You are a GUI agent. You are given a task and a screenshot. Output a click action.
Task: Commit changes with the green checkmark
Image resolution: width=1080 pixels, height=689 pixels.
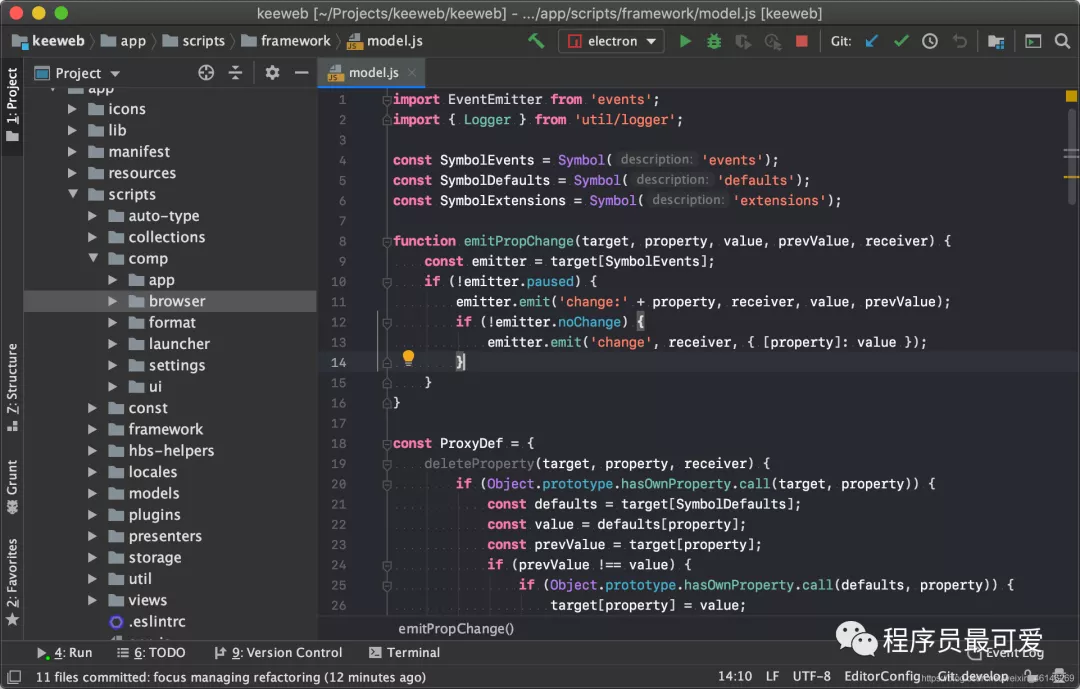point(901,41)
